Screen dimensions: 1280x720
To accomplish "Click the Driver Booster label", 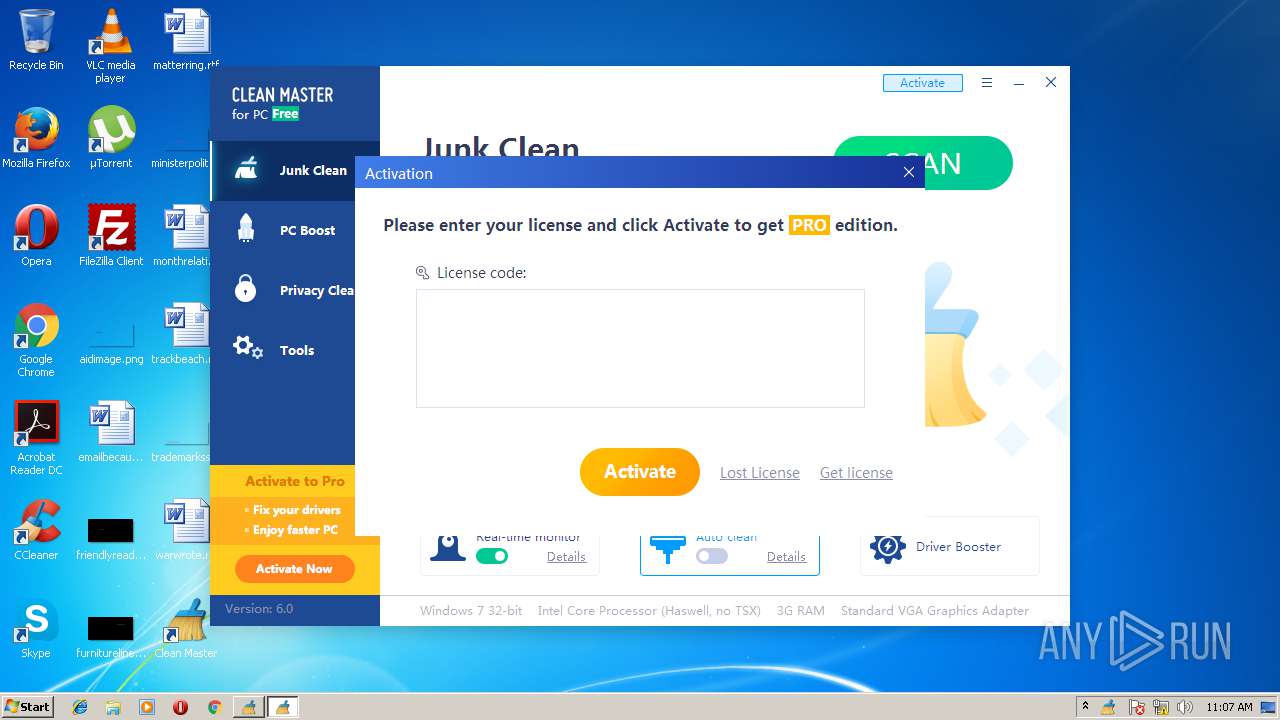I will 958,547.
